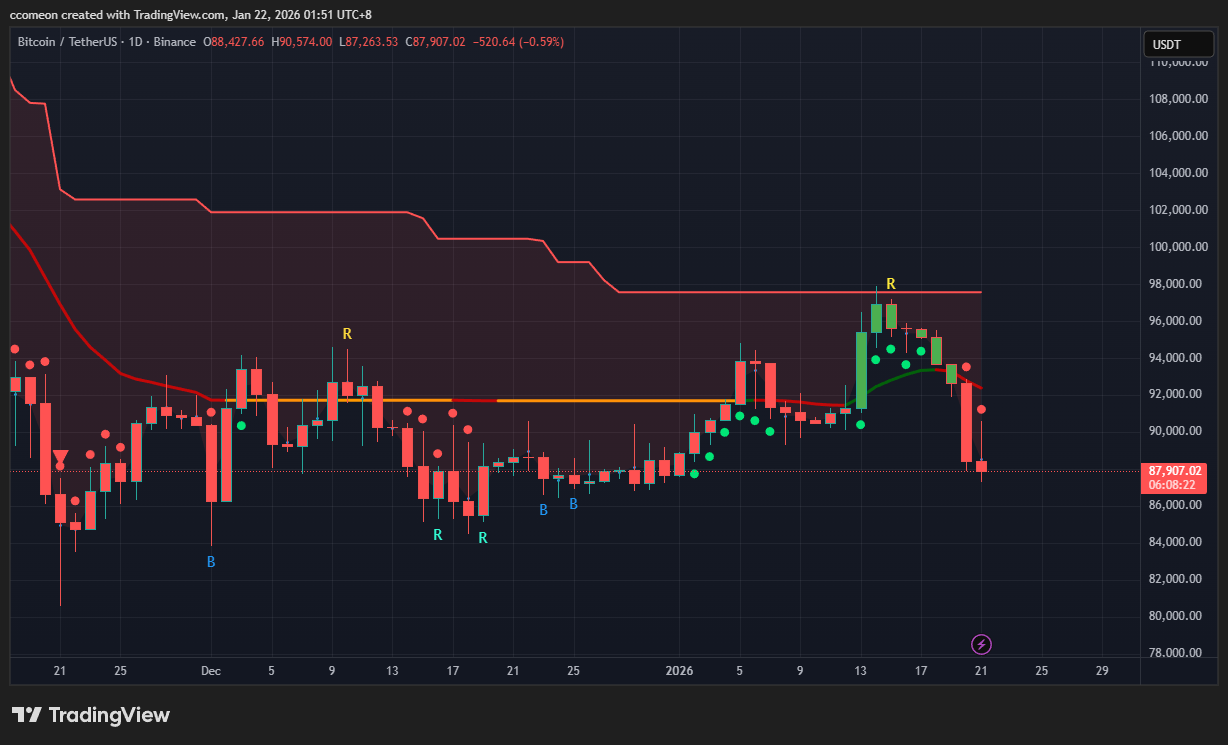Click the Binance exchange label in the title
1228x745 pixels.
pos(174,42)
